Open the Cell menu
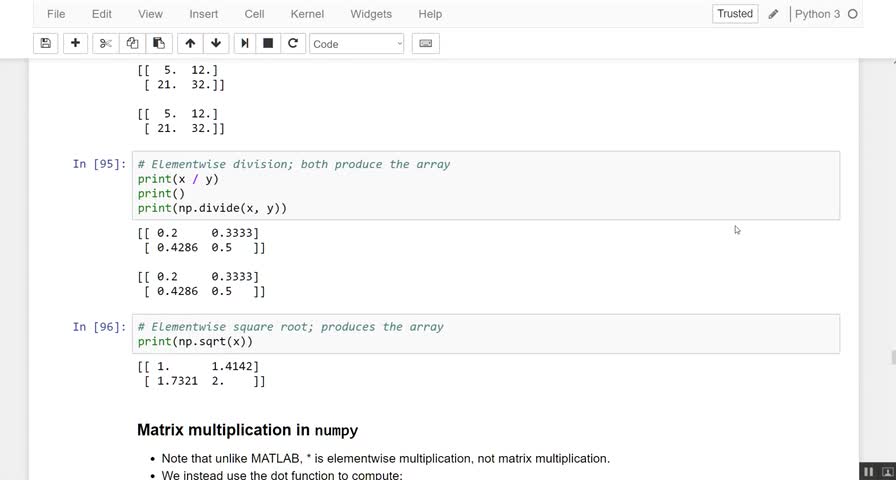The width and height of the screenshot is (896, 480). click(254, 14)
